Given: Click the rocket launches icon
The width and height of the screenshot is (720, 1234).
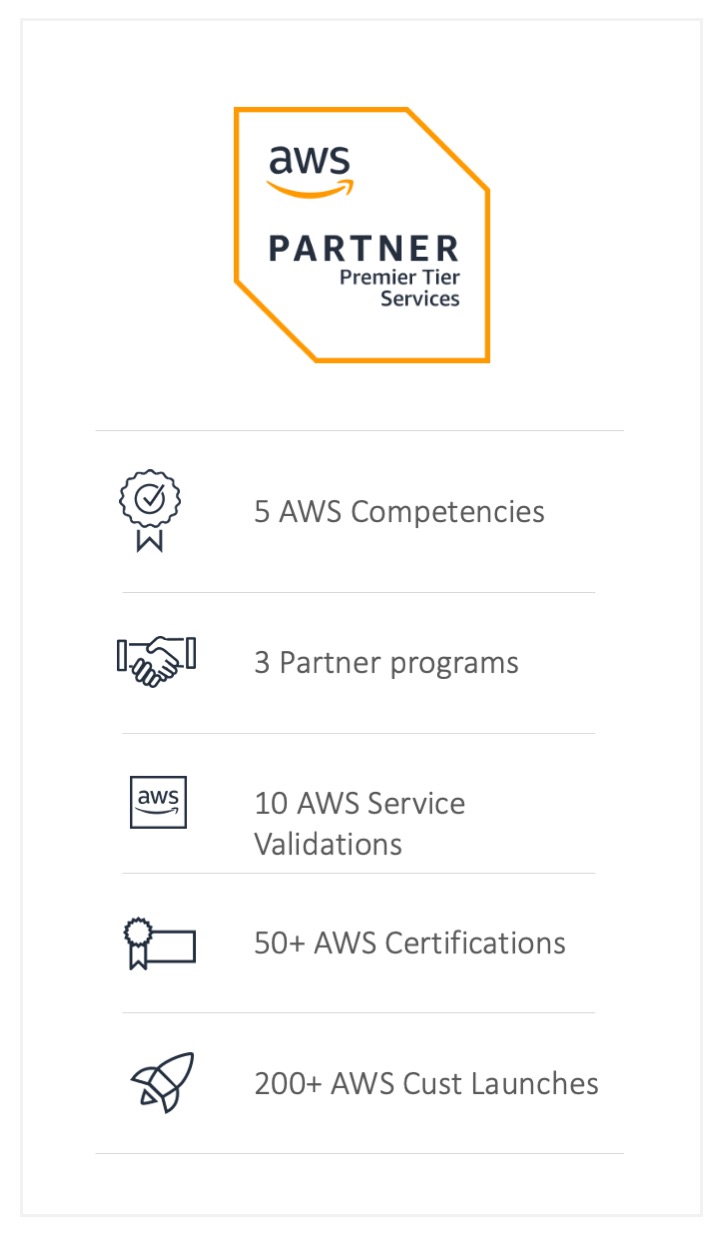Looking at the screenshot, I should pyautogui.click(x=162, y=1082).
